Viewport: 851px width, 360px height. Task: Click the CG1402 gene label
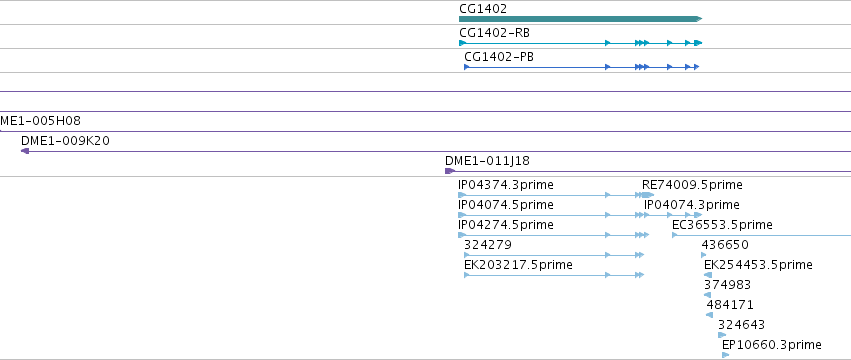(x=483, y=9)
